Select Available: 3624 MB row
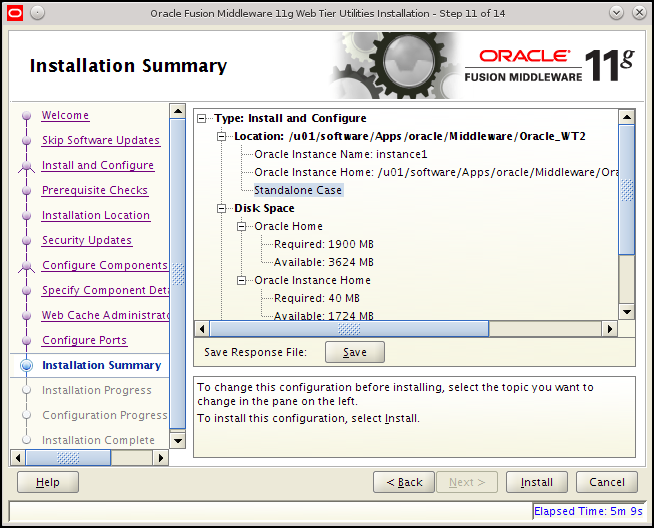 [324, 262]
